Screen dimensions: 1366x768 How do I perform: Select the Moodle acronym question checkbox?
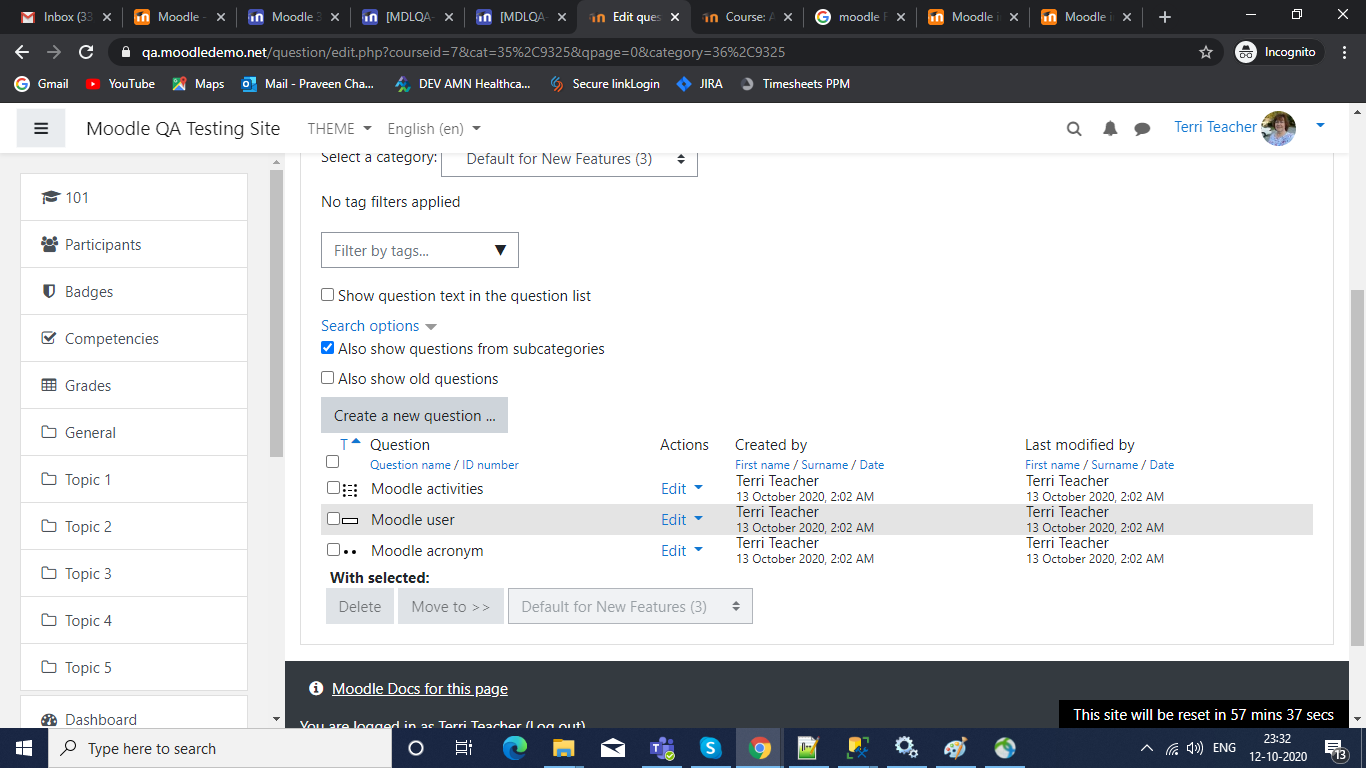coord(333,550)
